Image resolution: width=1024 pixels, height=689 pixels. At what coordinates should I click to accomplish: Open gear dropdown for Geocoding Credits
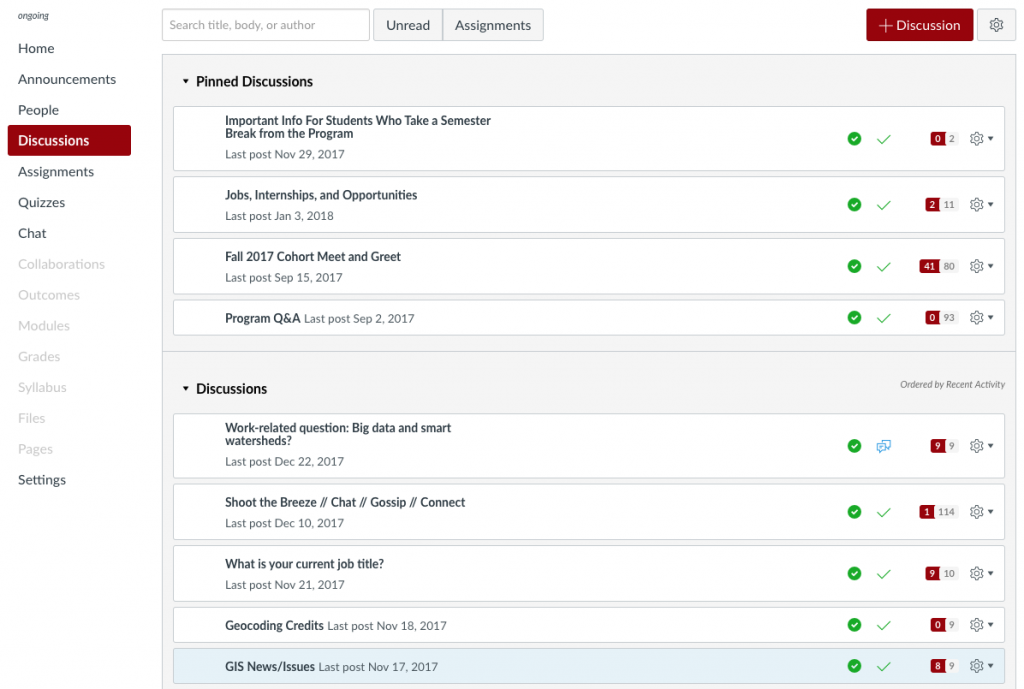pyautogui.click(x=981, y=625)
